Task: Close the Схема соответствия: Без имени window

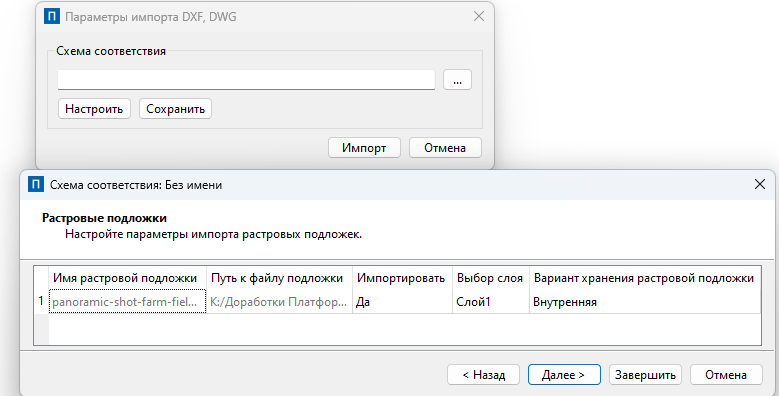Action: [x=760, y=184]
